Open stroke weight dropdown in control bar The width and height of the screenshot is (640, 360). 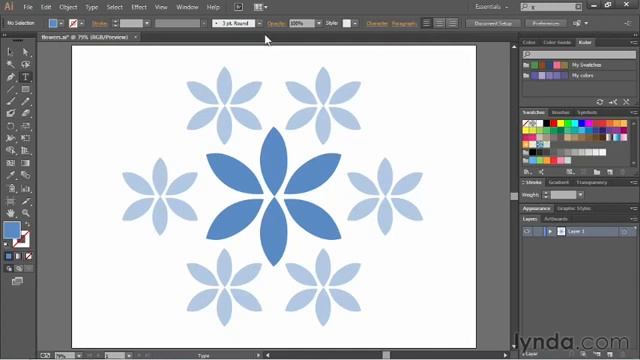147,23
